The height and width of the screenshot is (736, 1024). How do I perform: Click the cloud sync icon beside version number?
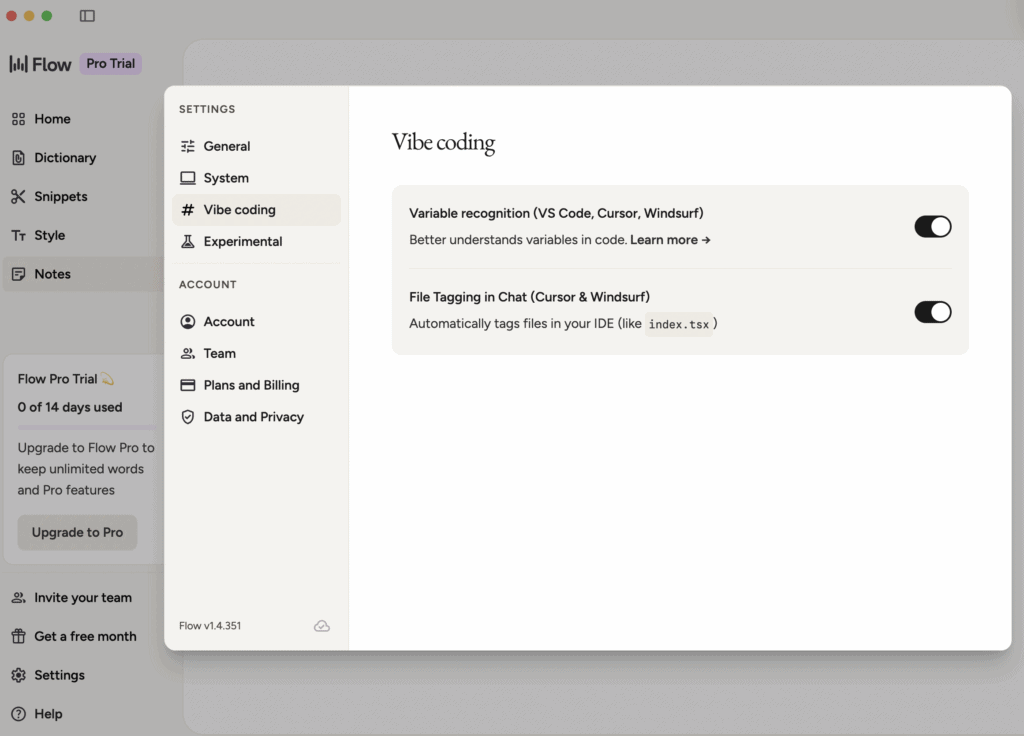pyautogui.click(x=321, y=626)
